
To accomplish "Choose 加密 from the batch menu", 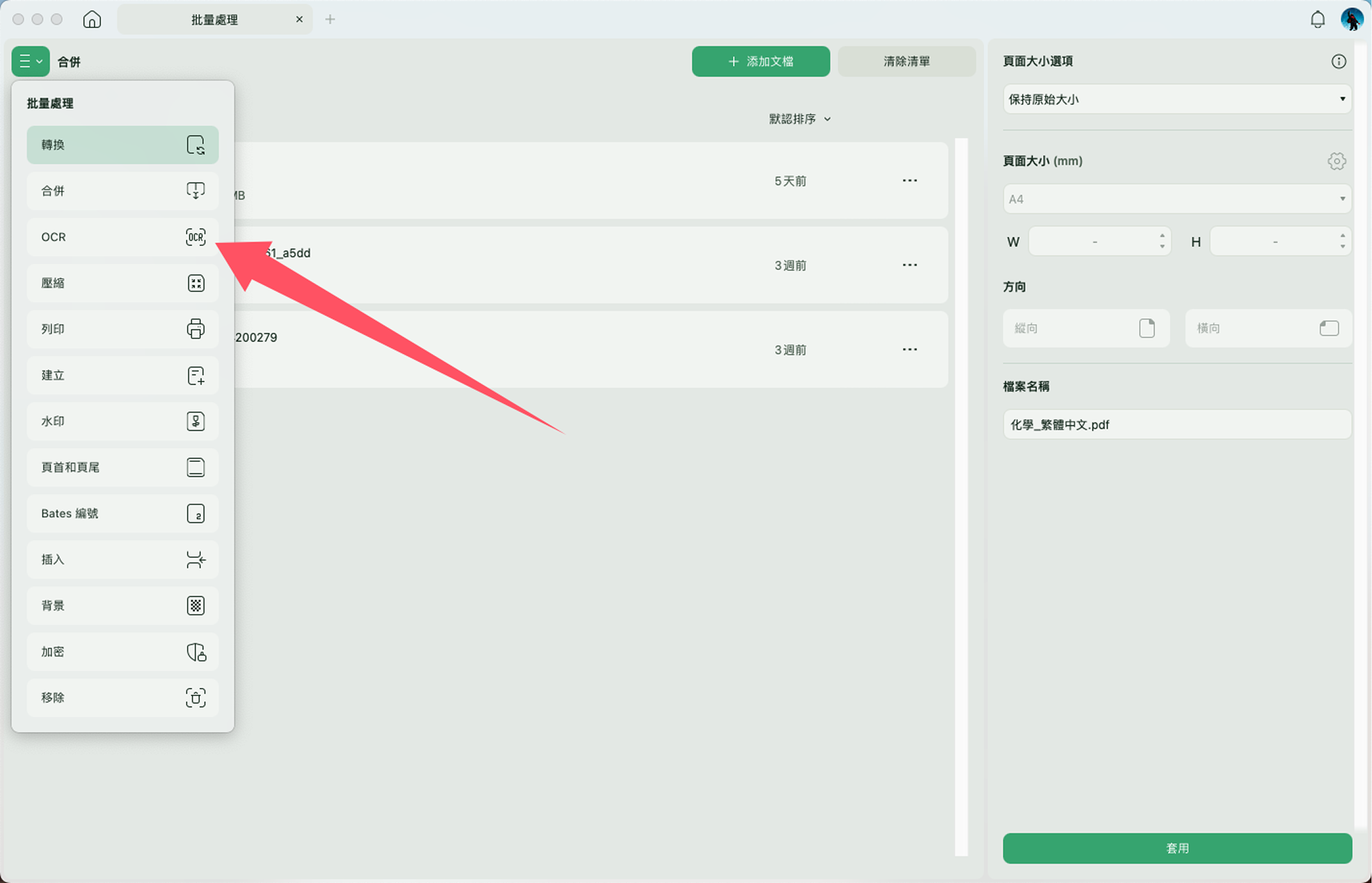I will [x=123, y=651].
